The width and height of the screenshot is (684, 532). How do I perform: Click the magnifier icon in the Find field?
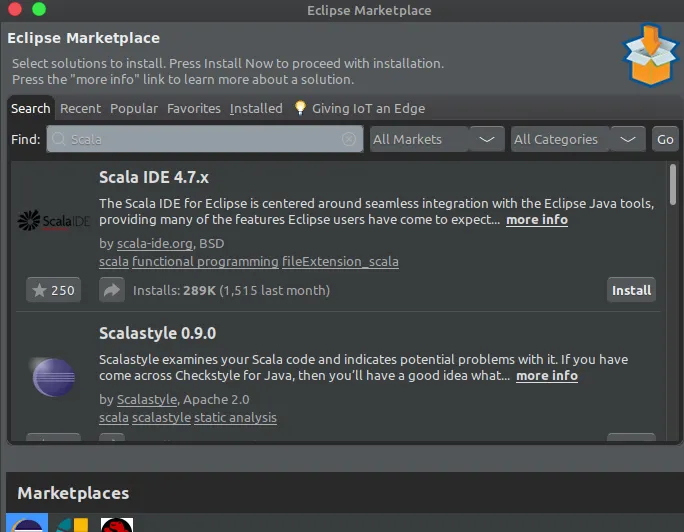pyautogui.click(x=58, y=139)
